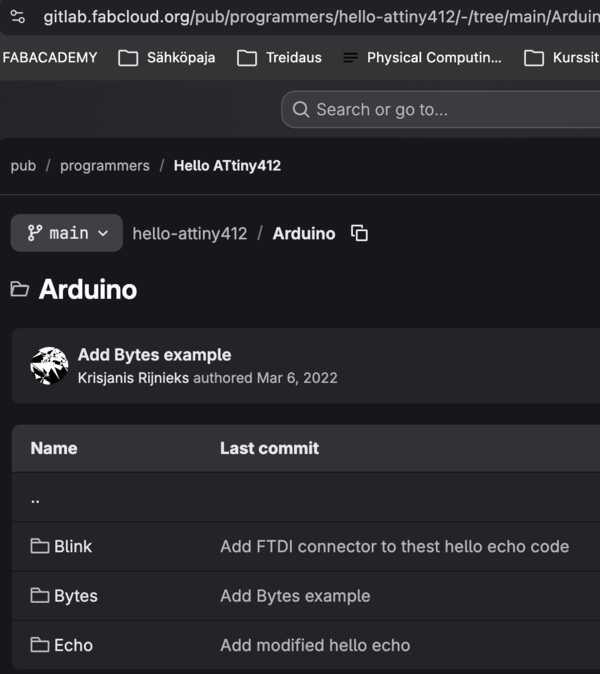
Task: Go up to parent directory
Action: click(35, 499)
